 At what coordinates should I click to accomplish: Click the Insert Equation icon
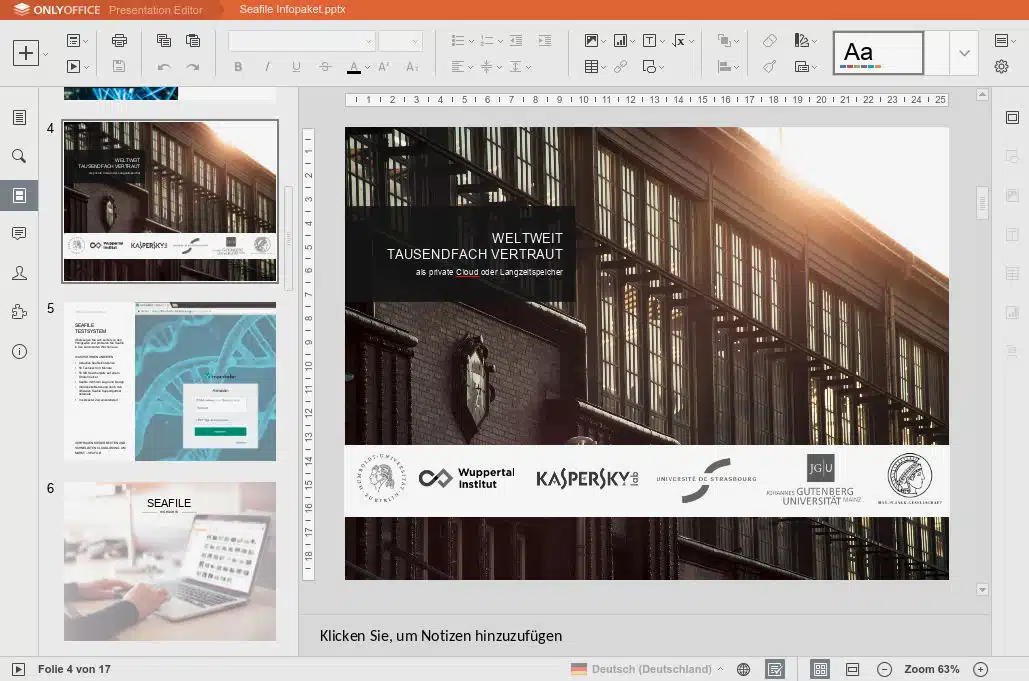[679, 41]
